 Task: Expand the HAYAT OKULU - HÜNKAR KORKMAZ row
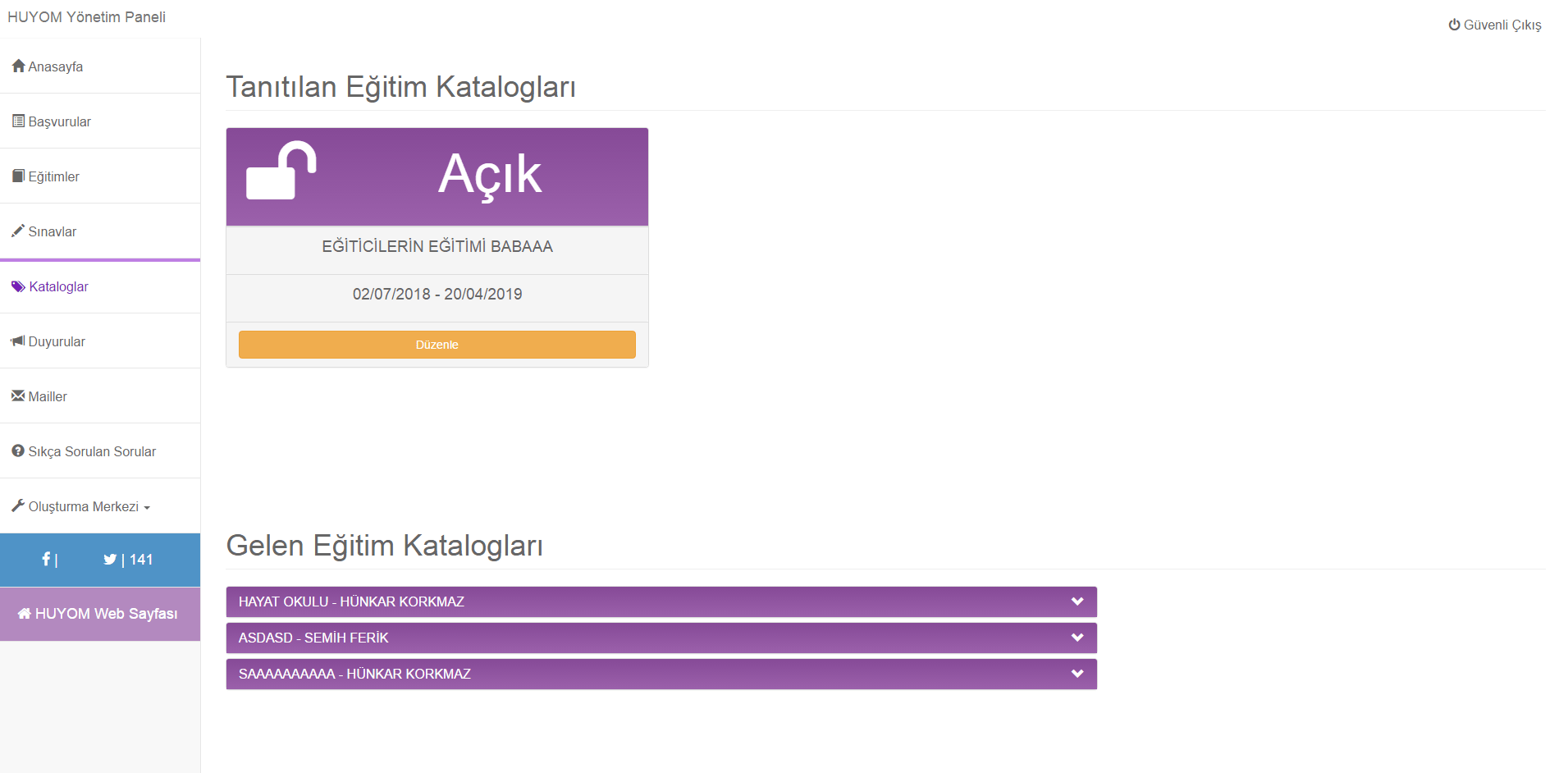[x=1077, y=601]
